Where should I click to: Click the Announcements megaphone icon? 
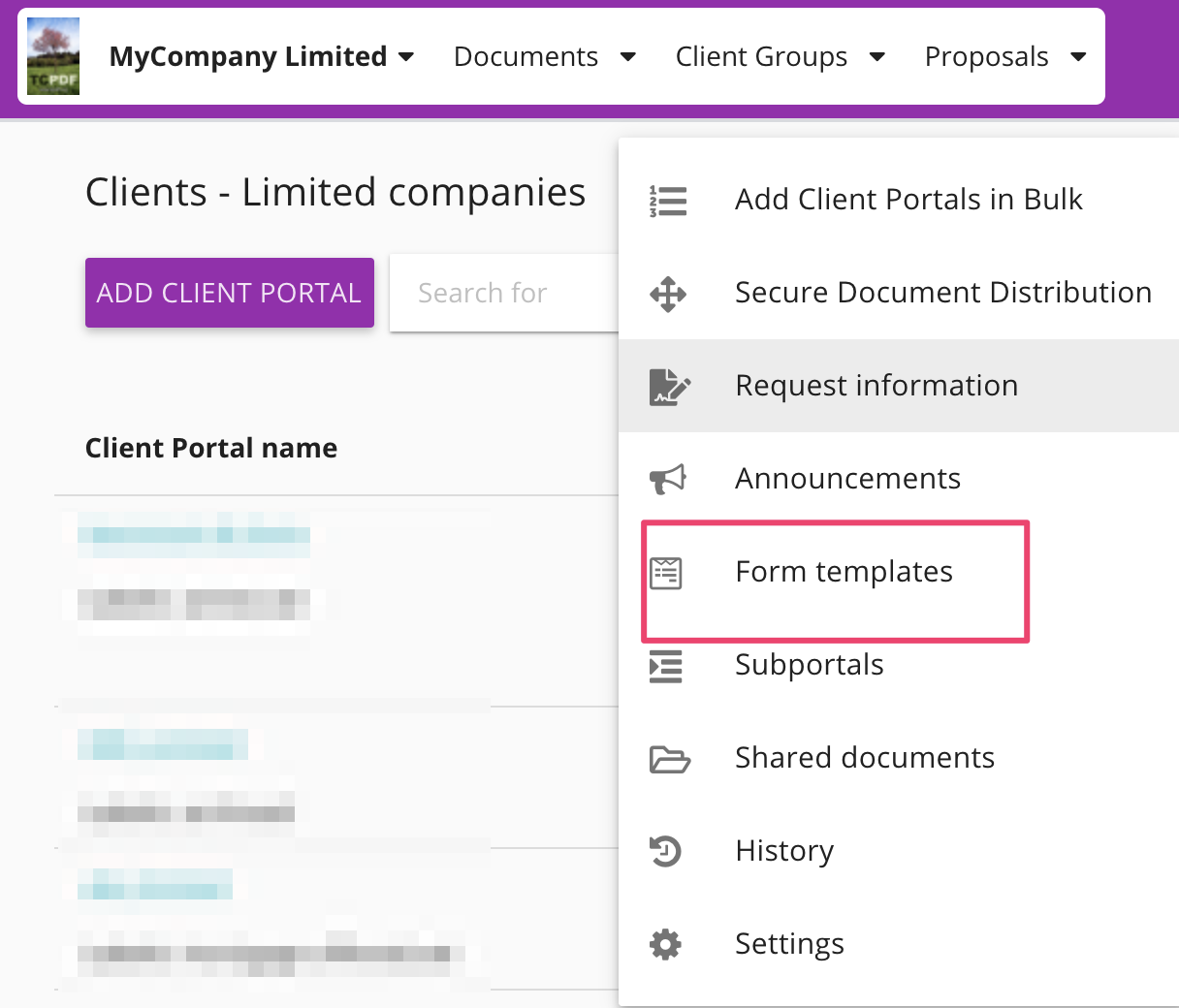(x=667, y=479)
